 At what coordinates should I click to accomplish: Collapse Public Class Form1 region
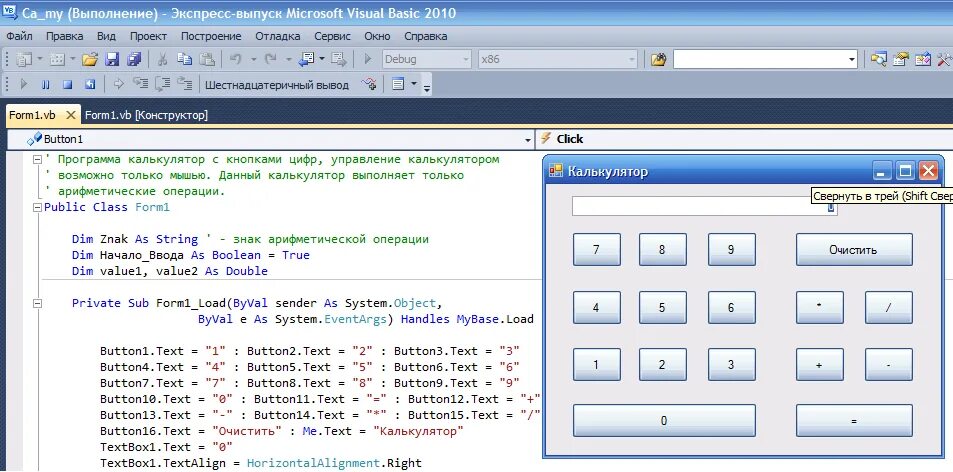37,207
